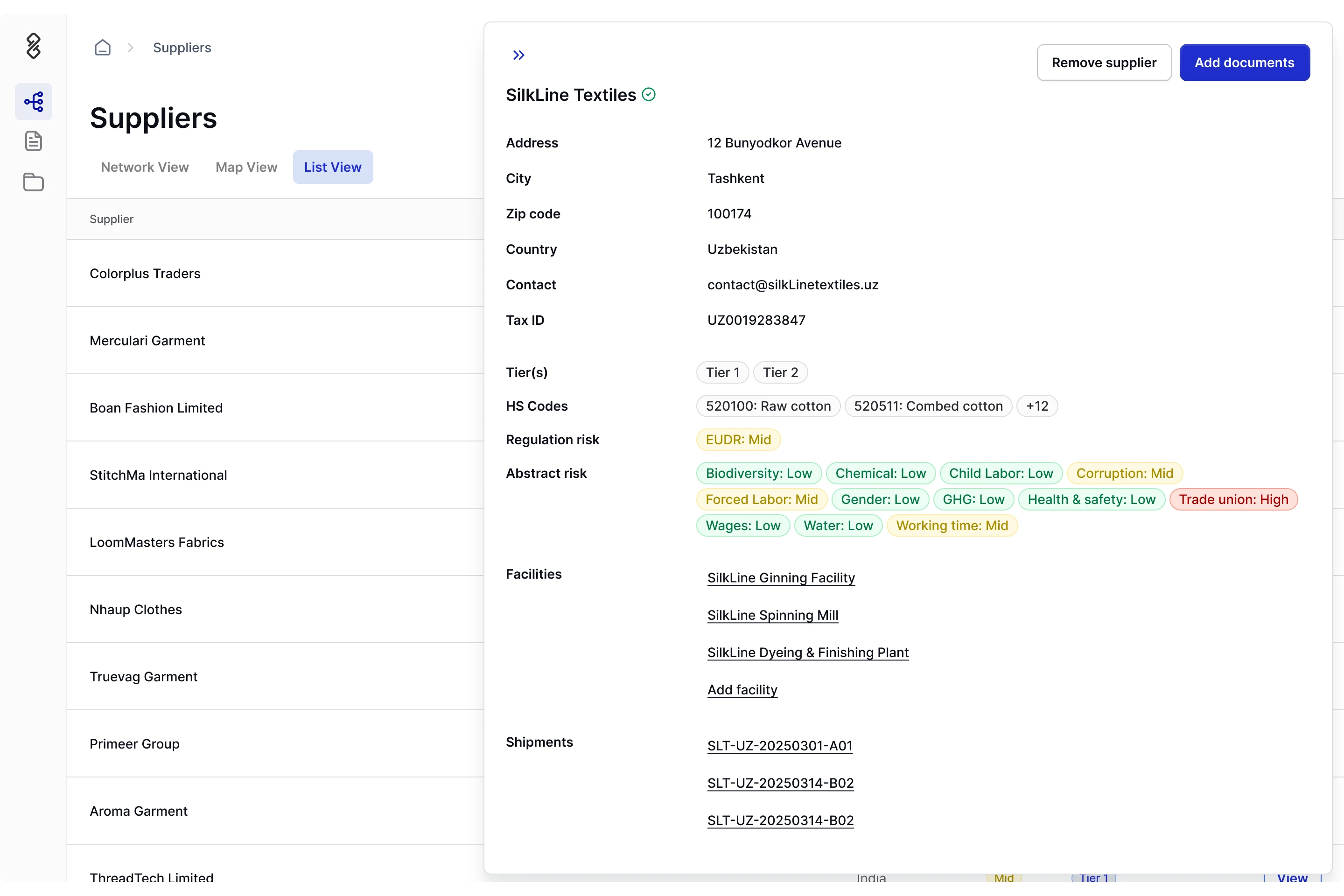Switch to Network View tab

[x=145, y=167]
